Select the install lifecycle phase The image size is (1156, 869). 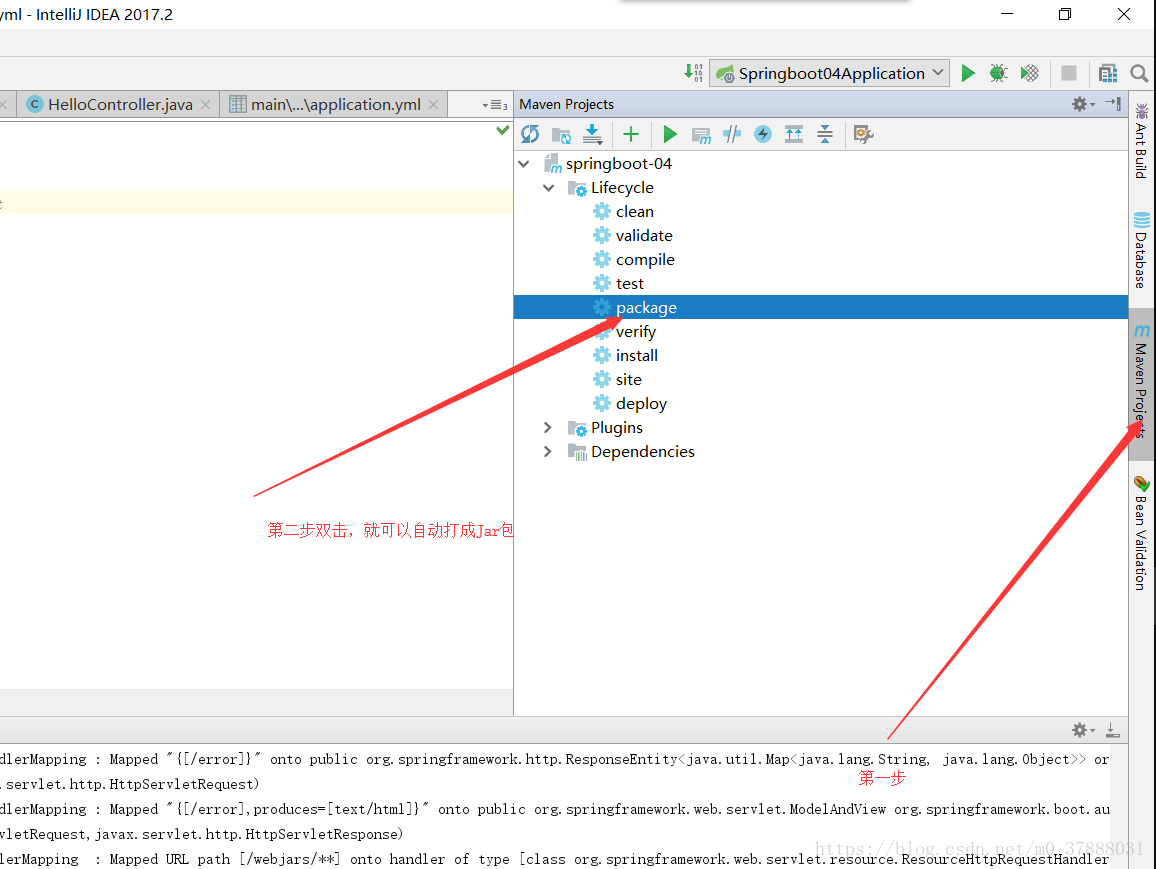coord(637,355)
